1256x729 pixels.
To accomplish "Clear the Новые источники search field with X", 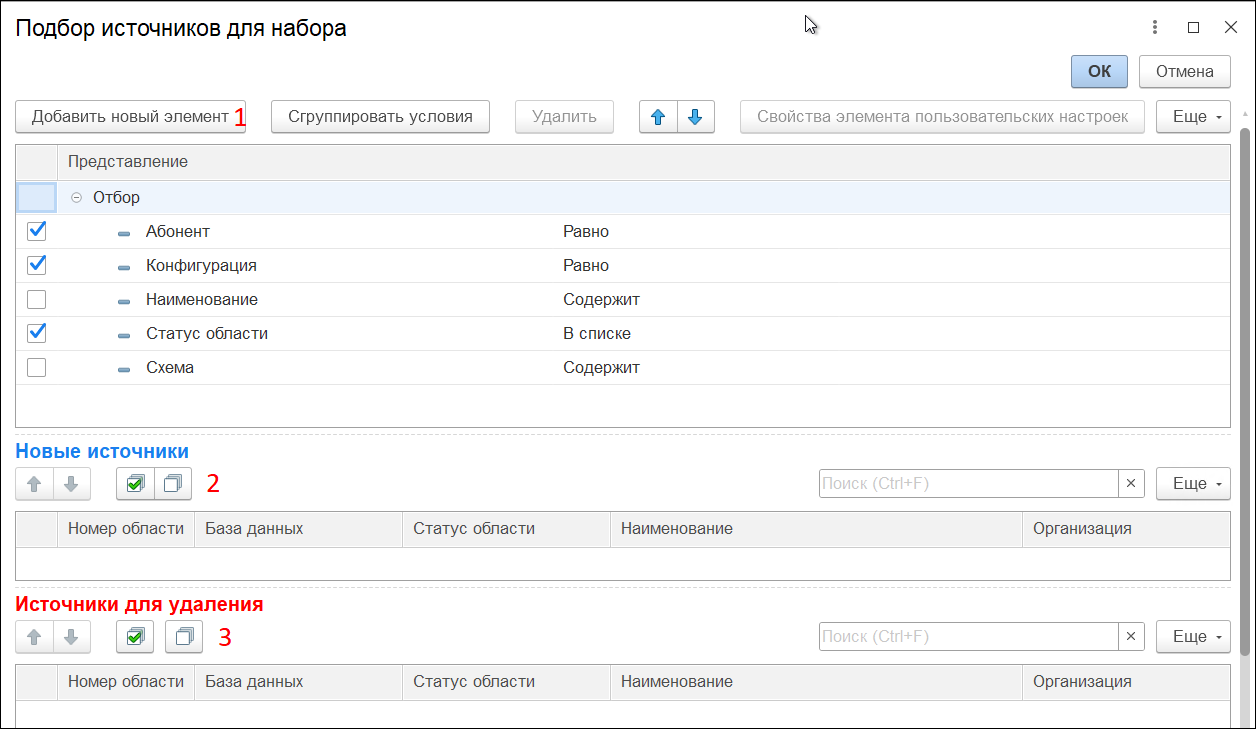I will click(1131, 484).
